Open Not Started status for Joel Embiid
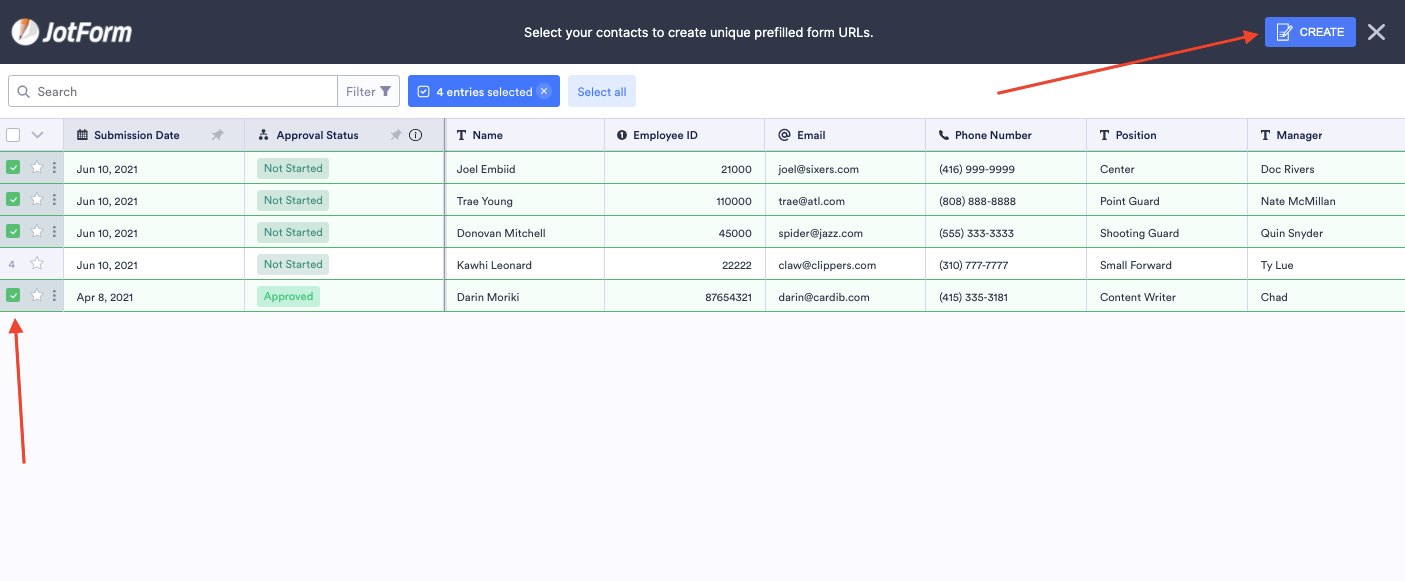The height and width of the screenshot is (581, 1405). pos(293,168)
